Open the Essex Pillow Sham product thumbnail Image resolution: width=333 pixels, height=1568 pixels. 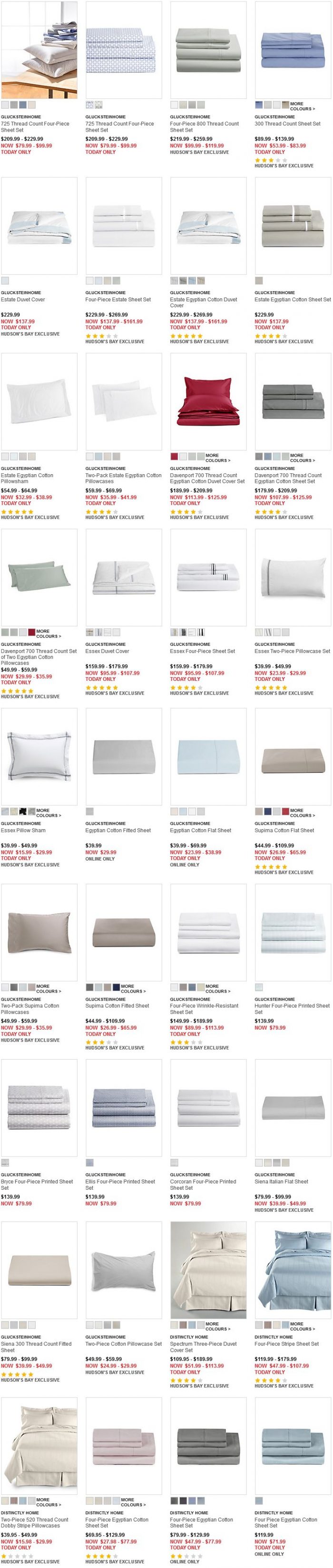[39, 756]
